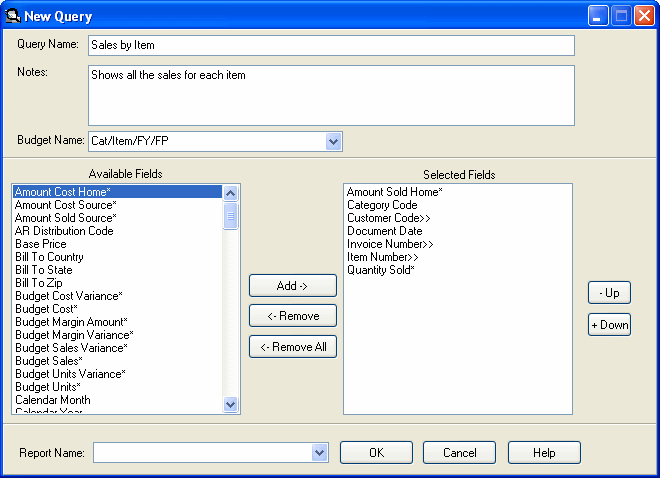
Task: Select Budget Units Variance* field
Action: (x=117, y=374)
